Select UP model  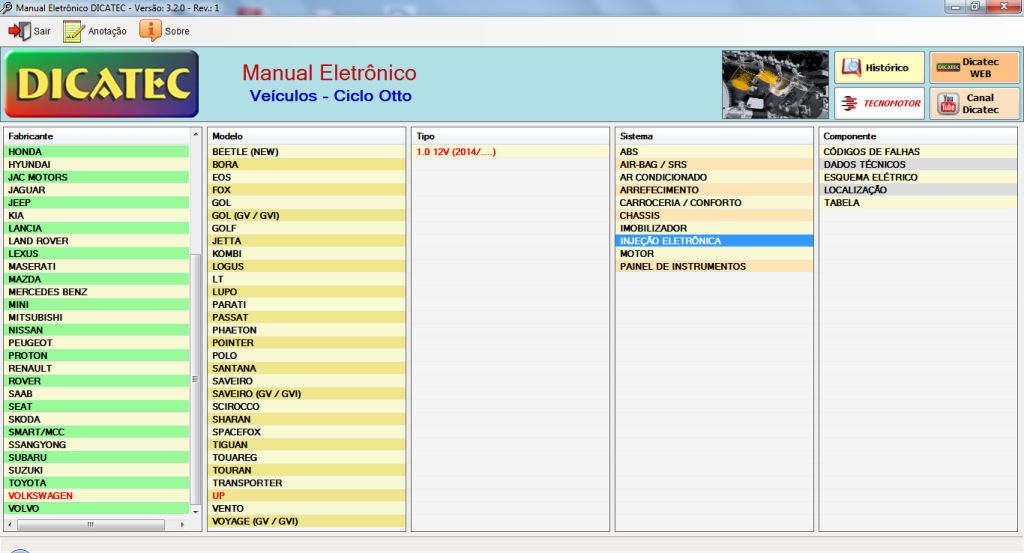click(x=306, y=496)
